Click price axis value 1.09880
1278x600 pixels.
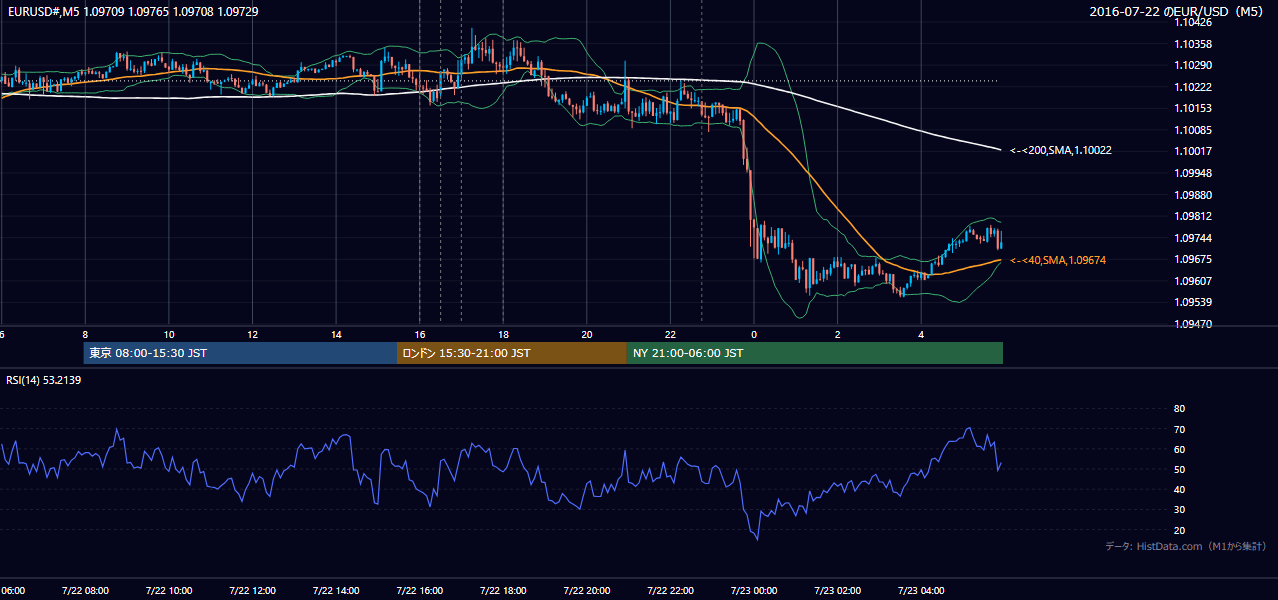click(x=1193, y=195)
